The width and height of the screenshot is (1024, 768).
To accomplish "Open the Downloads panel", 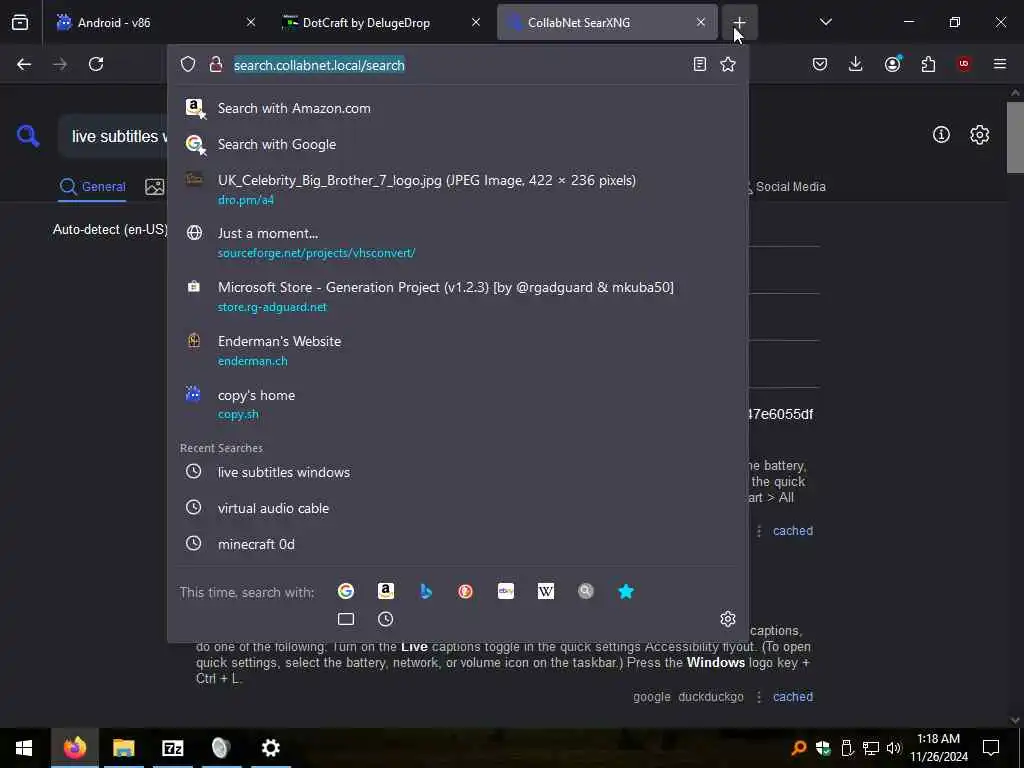I will pyautogui.click(x=856, y=64).
